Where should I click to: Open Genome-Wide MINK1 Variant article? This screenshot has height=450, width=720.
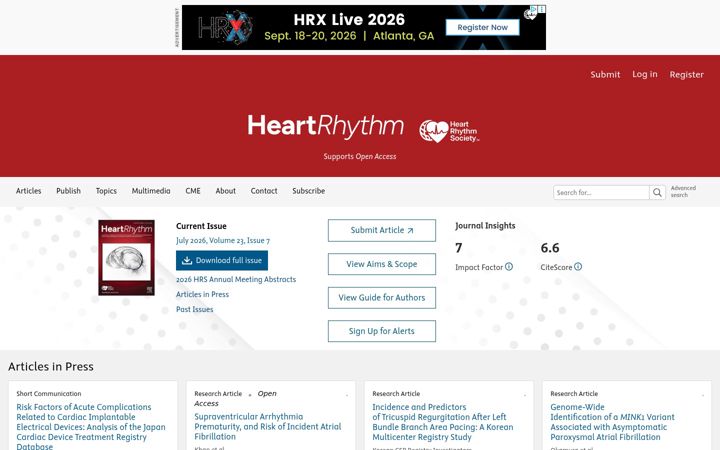coord(613,422)
